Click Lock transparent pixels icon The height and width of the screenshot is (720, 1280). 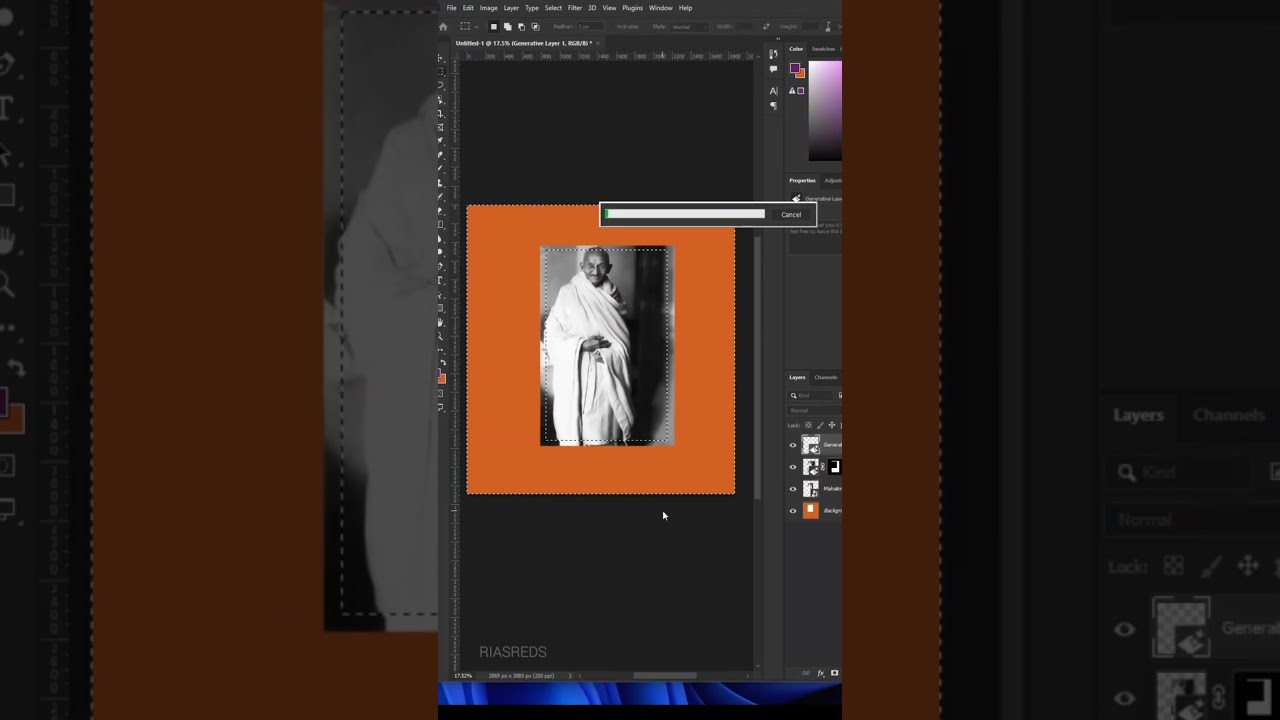click(808, 425)
